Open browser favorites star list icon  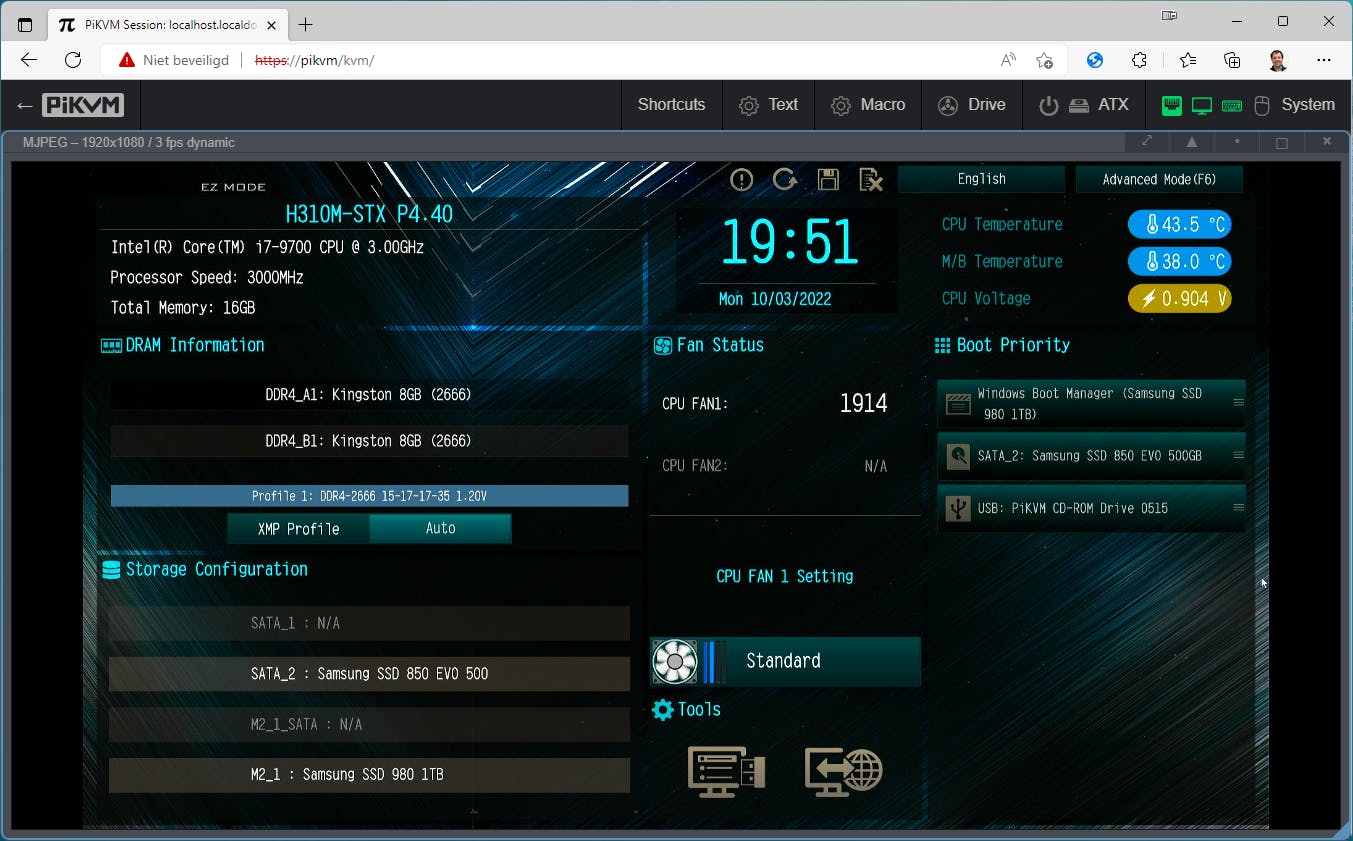tap(1188, 60)
